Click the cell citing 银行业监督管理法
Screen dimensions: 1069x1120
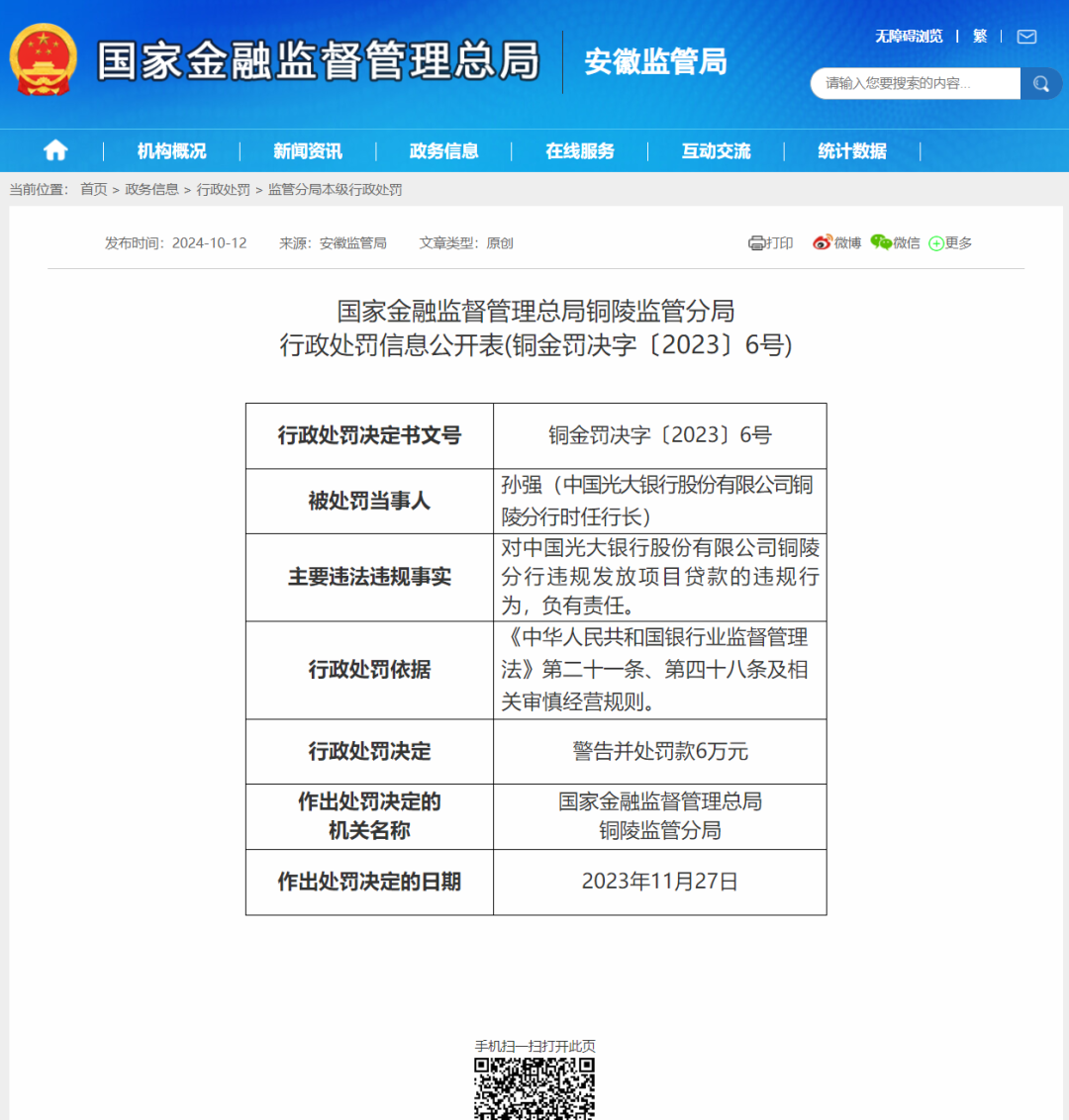pyautogui.click(x=659, y=669)
